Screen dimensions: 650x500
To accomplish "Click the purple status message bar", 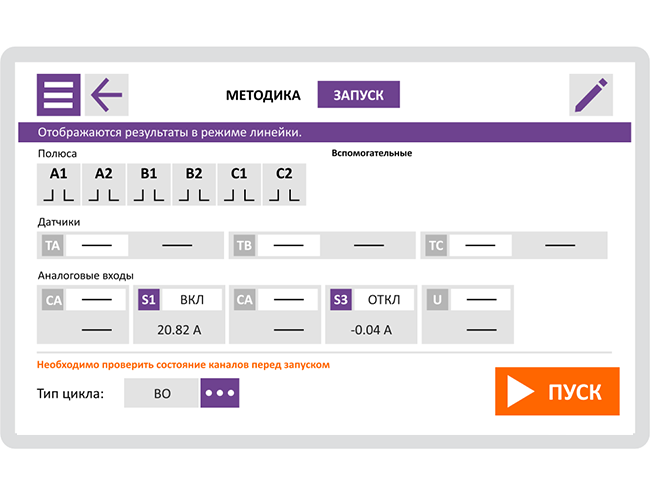I will (325, 132).
